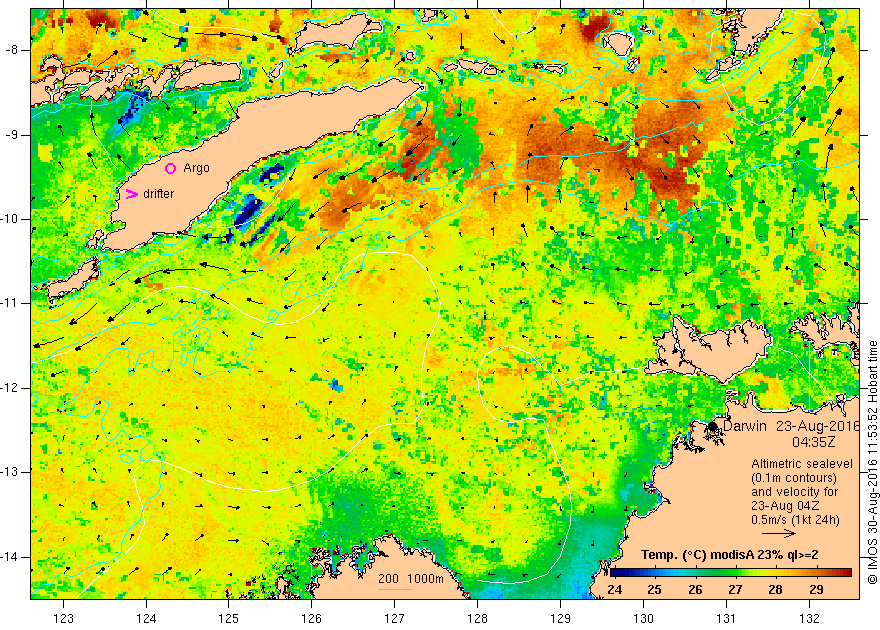The image size is (880, 630).
Task: Click the colorbar value 26
Action: (695, 590)
